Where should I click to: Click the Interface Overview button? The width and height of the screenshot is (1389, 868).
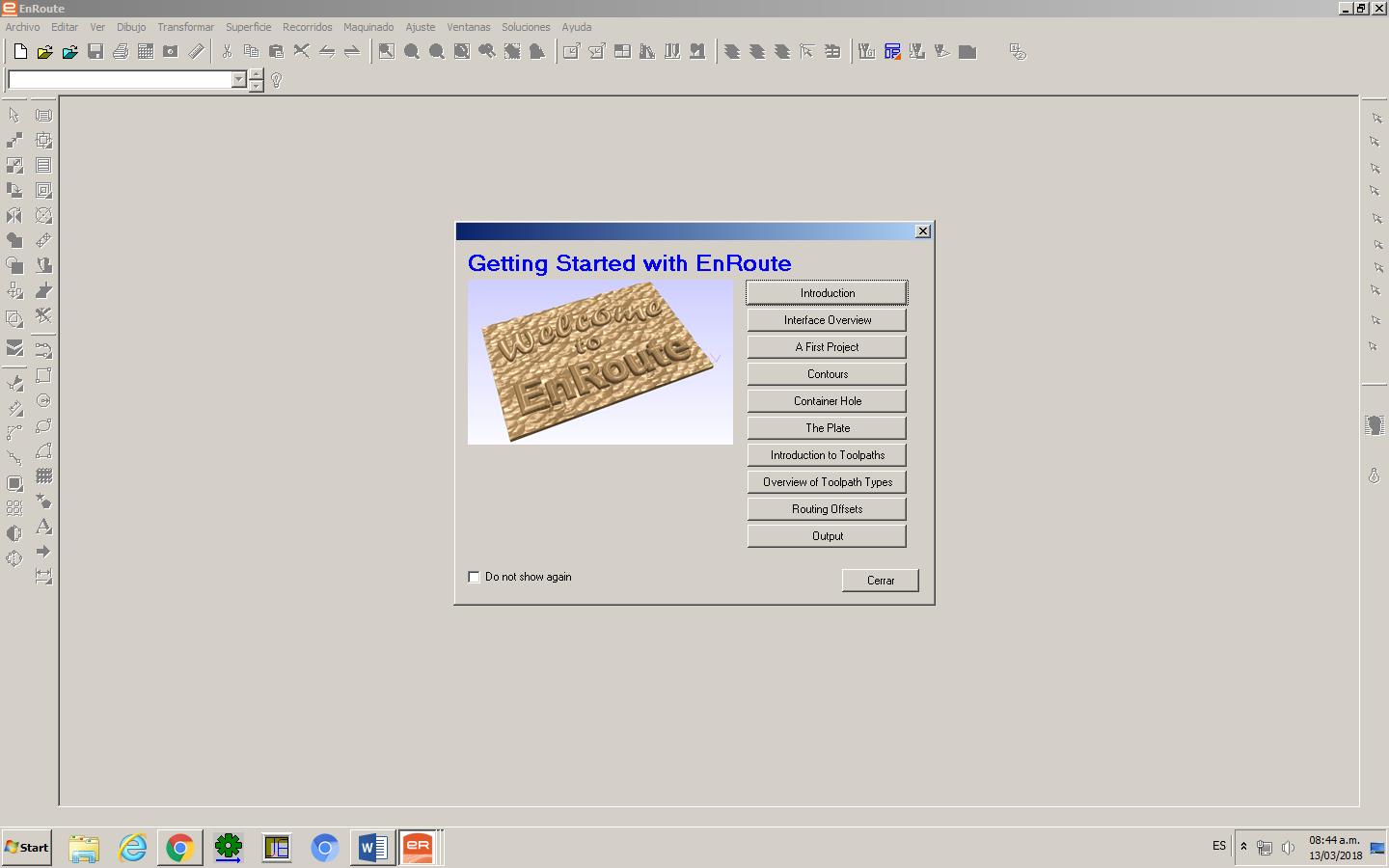tap(827, 320)
